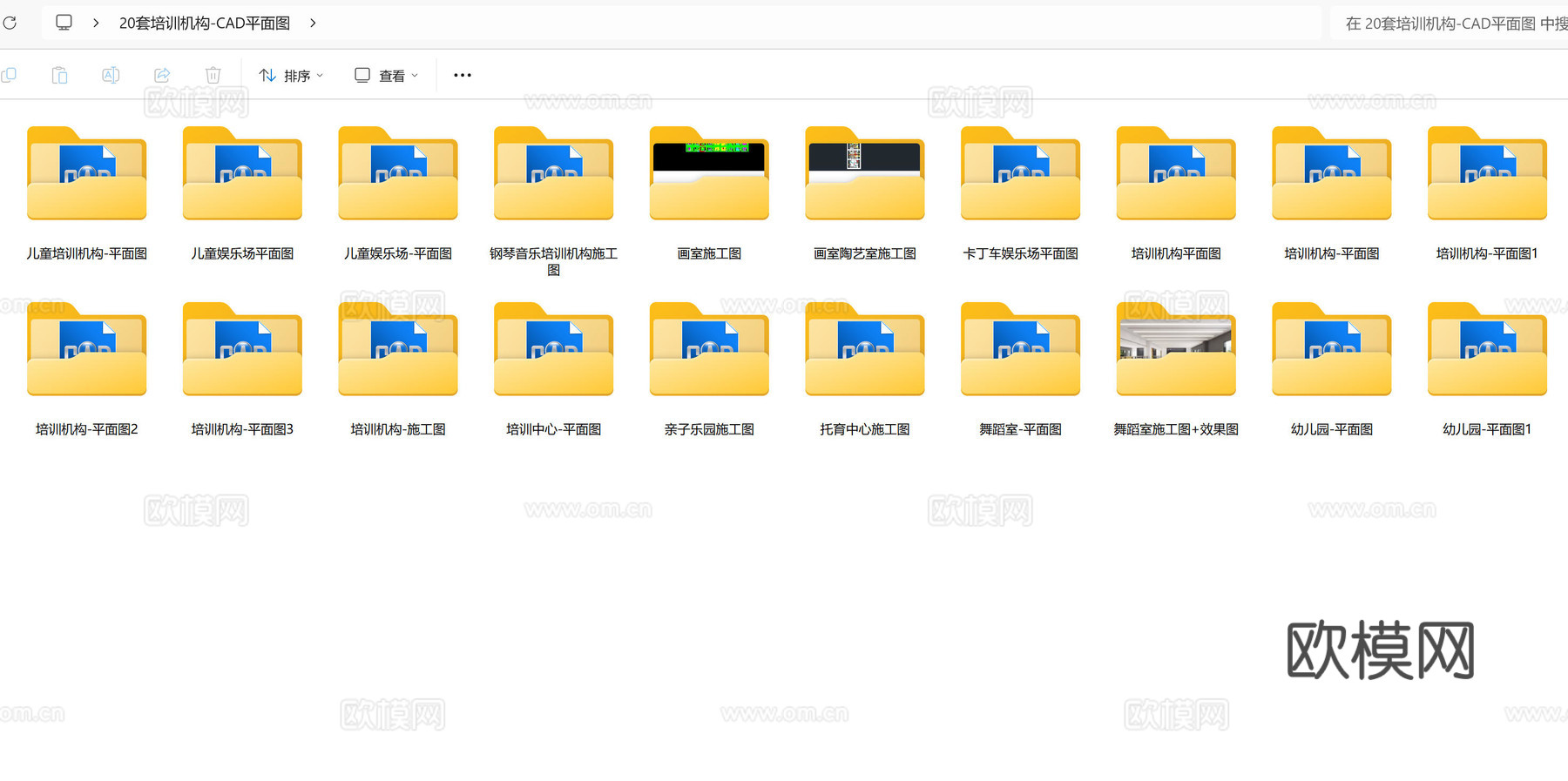
Task: Click the Delete trash icon
Action: [x=213, y=76]
